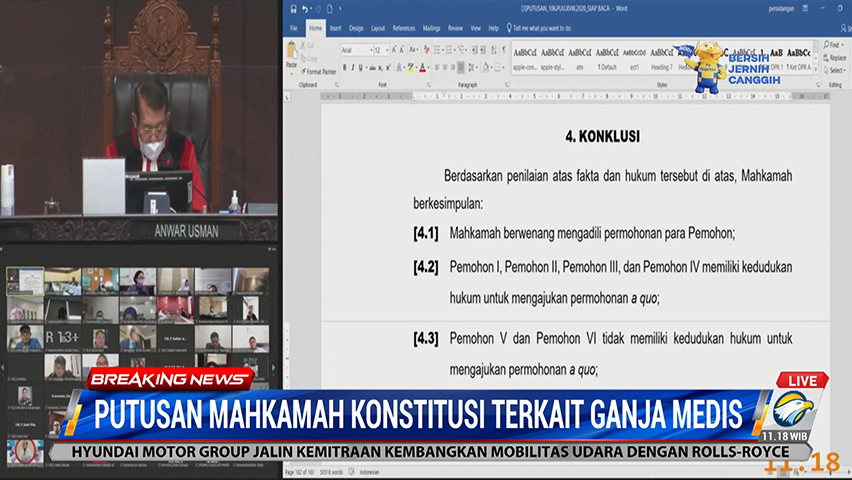Screen dimensions: 852x480
Task: Click the red font color button
Action: point(423,67)
